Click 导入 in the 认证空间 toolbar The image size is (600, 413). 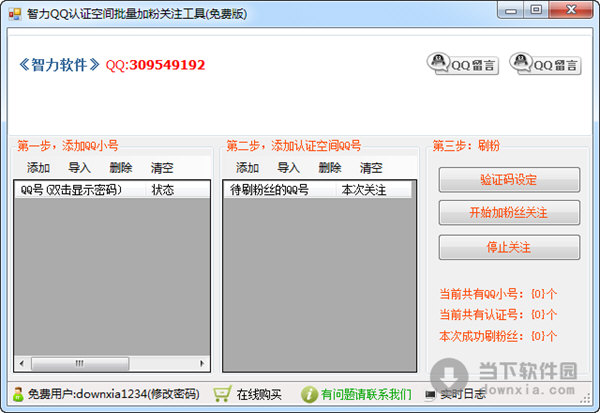288,168
